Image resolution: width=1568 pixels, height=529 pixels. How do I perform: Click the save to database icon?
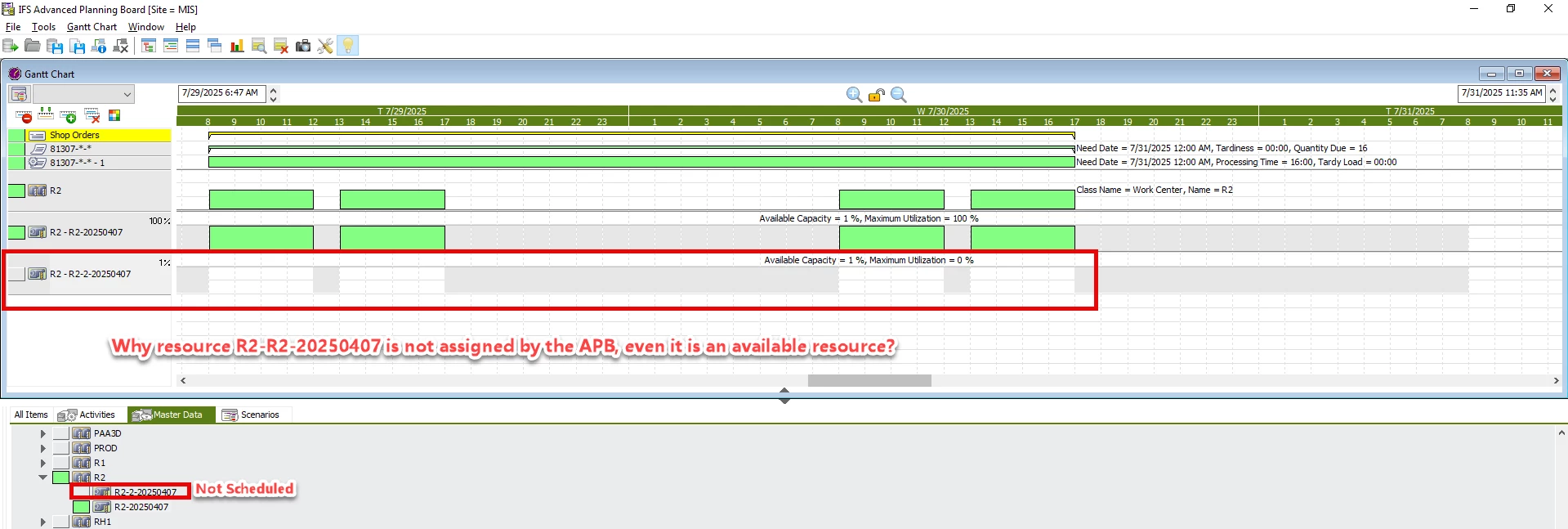(x=55, y=46)
